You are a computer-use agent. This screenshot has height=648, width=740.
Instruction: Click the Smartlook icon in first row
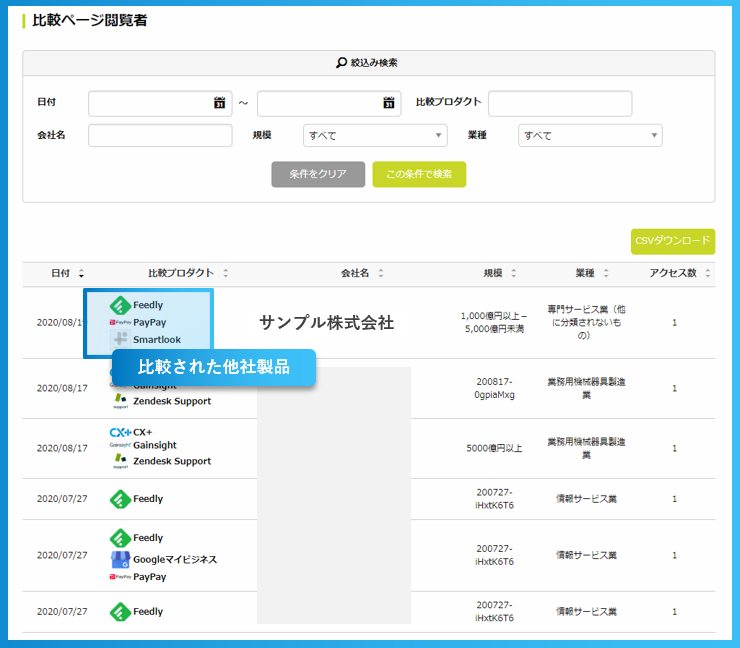[120, 340]
